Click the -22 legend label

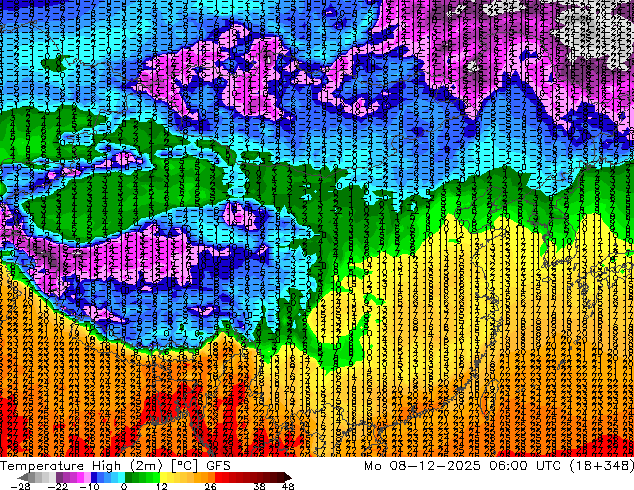coord(57,486)
